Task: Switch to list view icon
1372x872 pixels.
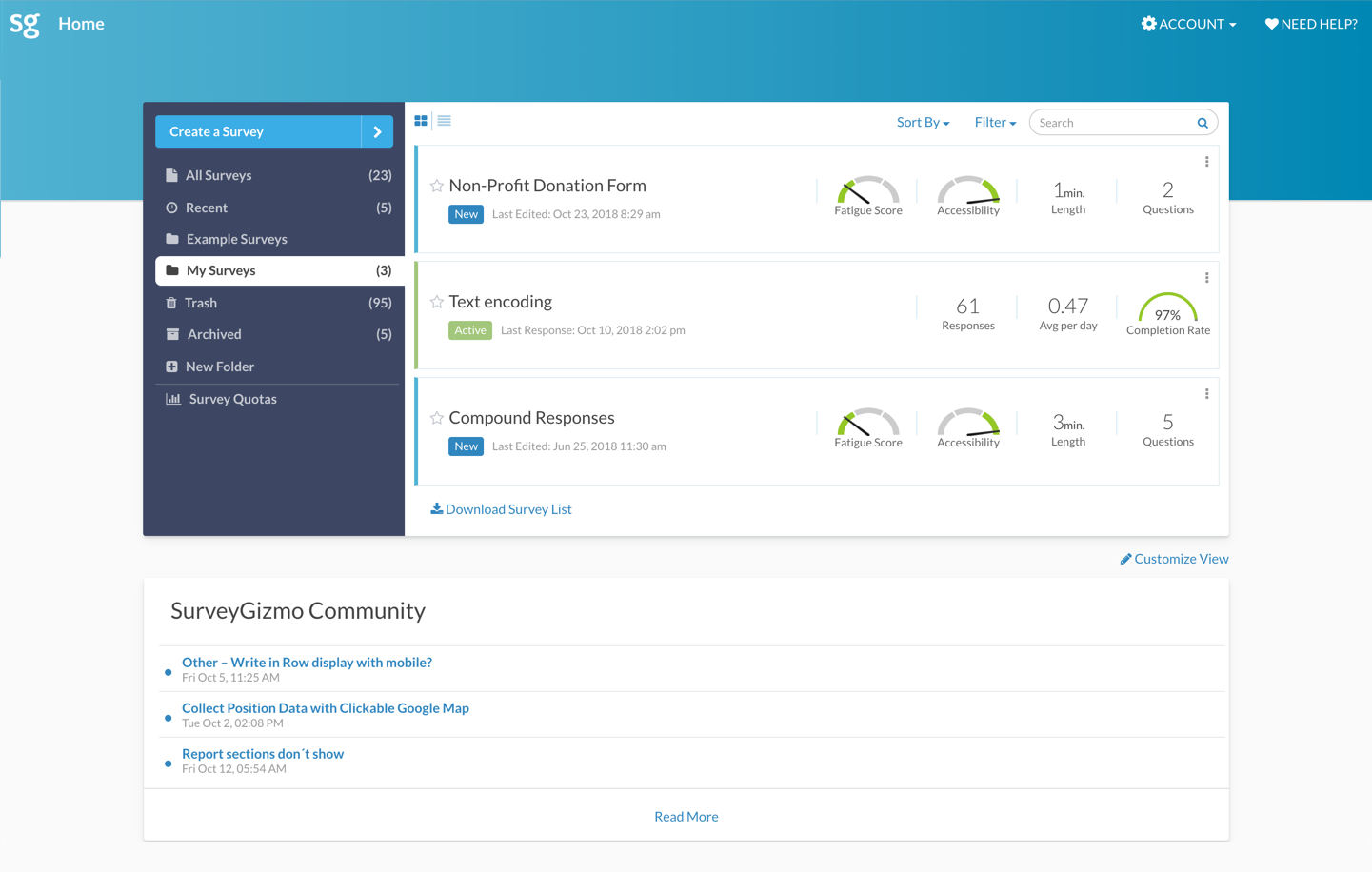Action: [445, 121]
